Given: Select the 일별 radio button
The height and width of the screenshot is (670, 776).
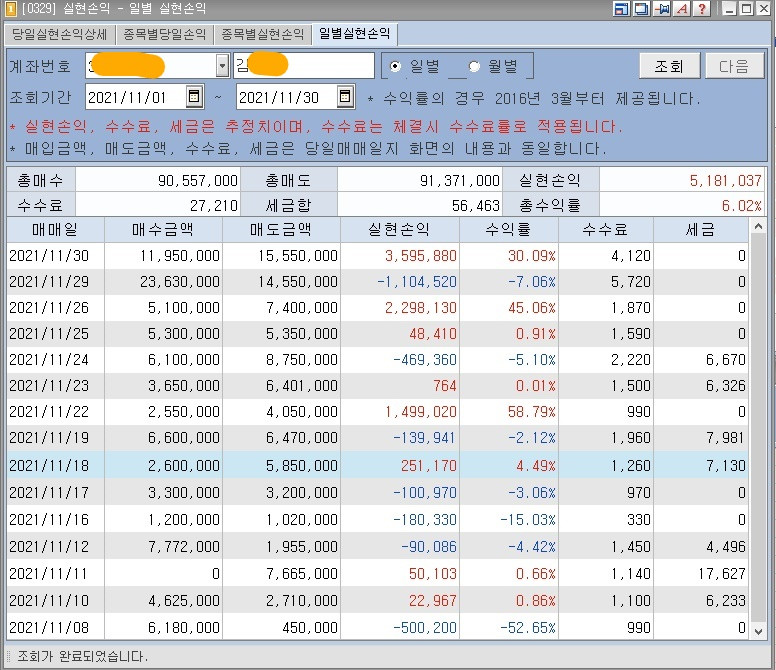Looking at the screenshot, I should point(395,66).
